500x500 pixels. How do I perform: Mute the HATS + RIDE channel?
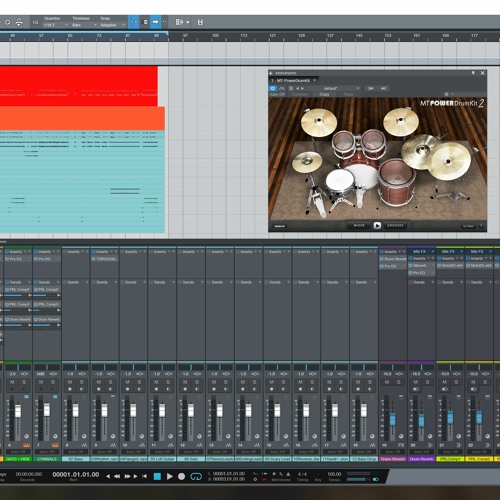point(12,382)
